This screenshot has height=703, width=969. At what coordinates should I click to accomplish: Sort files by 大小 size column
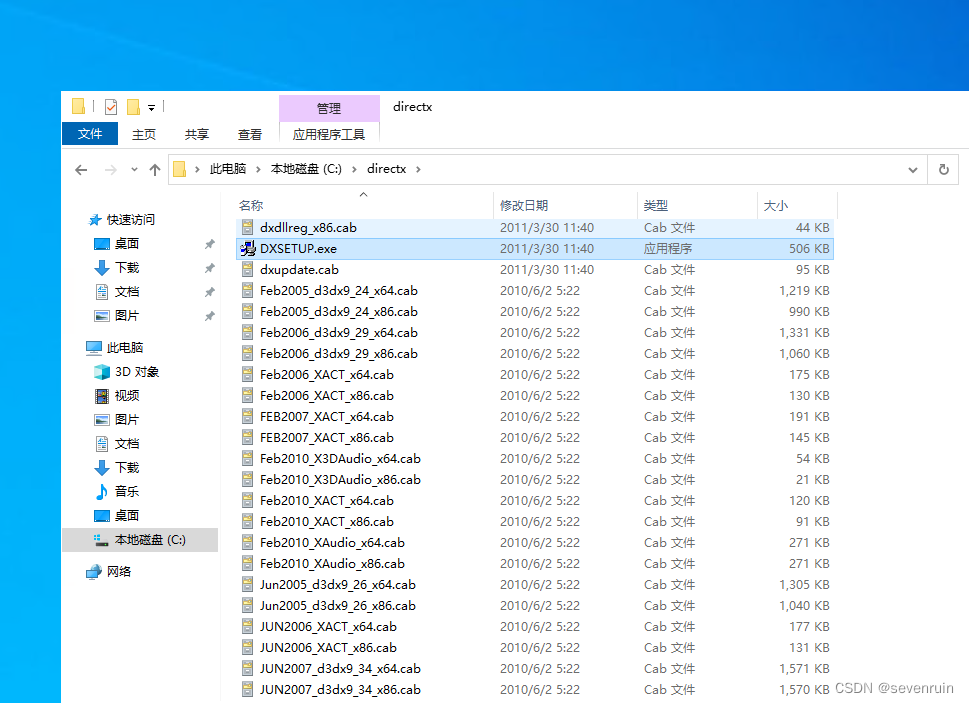(x=776, y=205)
